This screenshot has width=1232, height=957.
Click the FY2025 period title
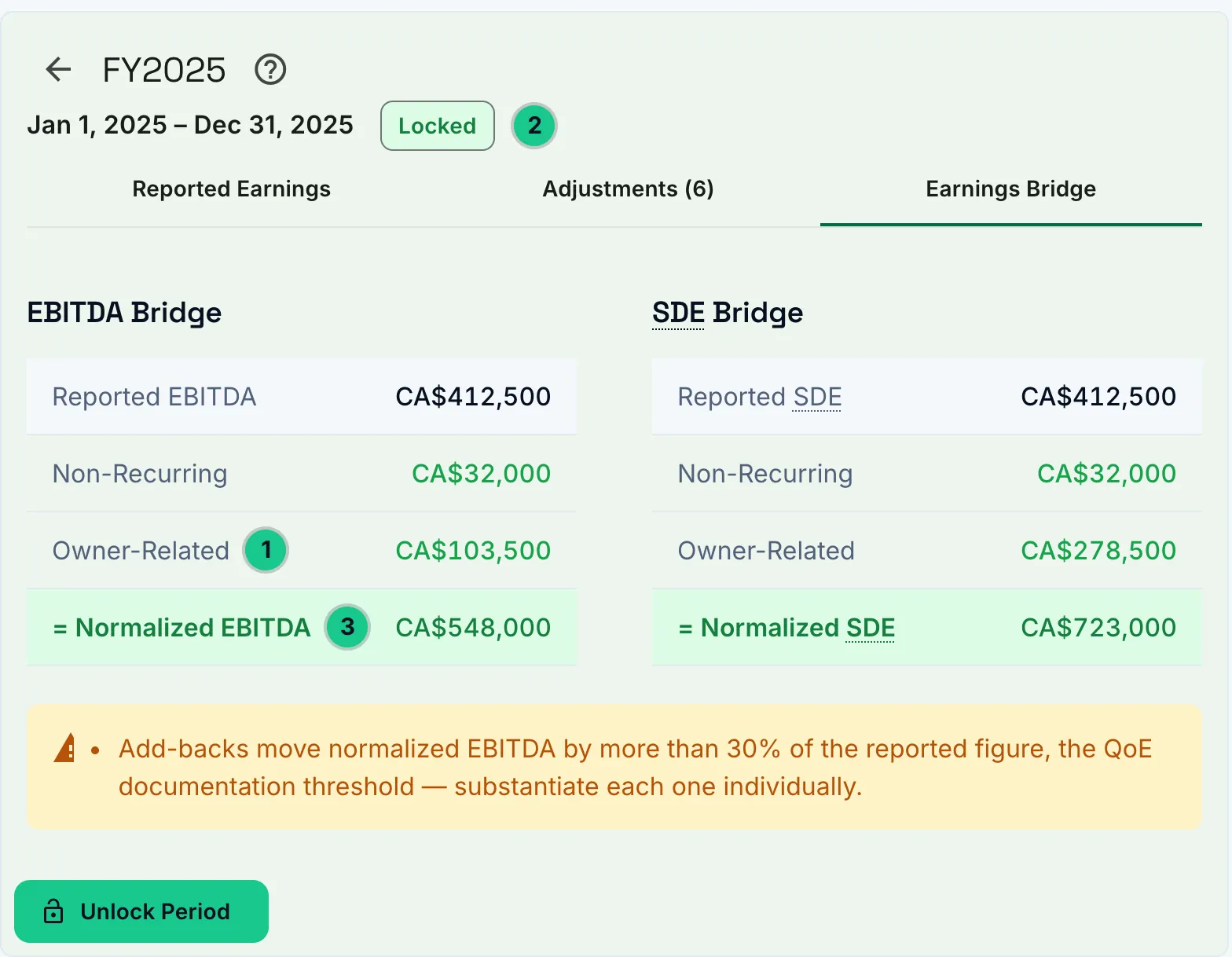164,70
